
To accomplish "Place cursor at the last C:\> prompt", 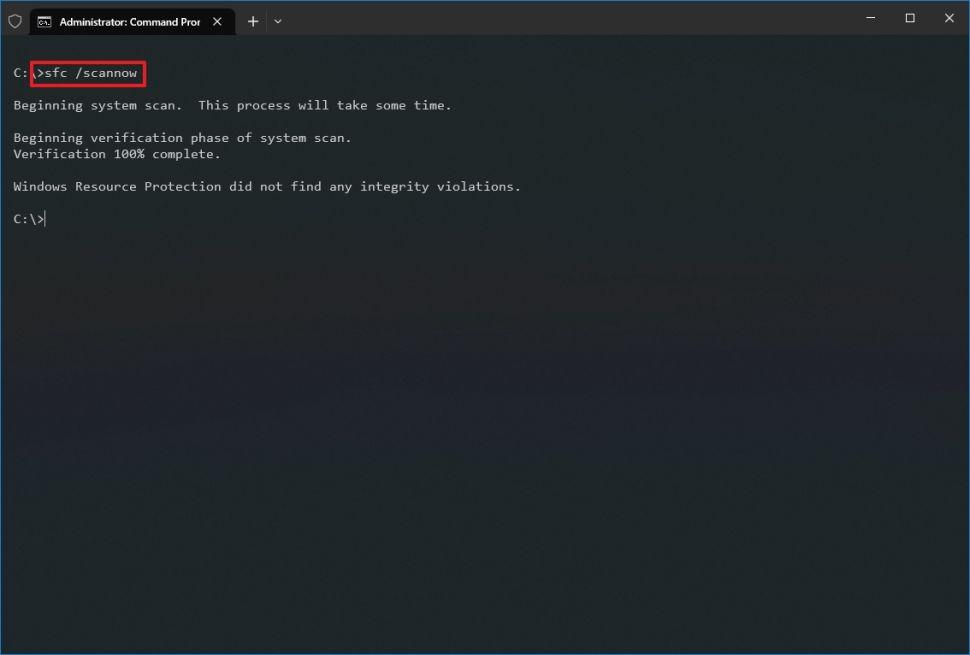I will pos(44,219).
